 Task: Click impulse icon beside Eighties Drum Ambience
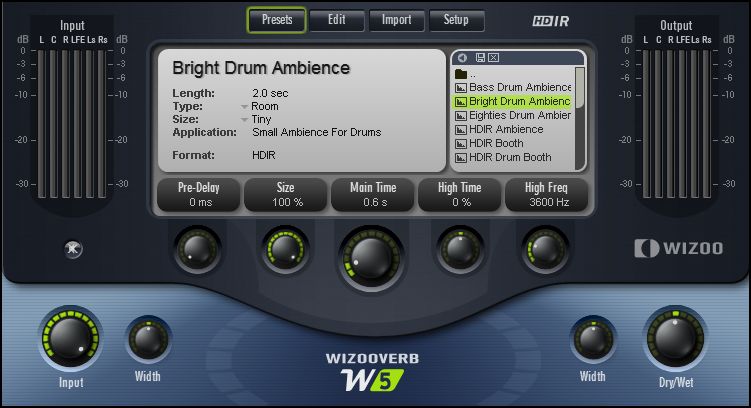(461, 116)
